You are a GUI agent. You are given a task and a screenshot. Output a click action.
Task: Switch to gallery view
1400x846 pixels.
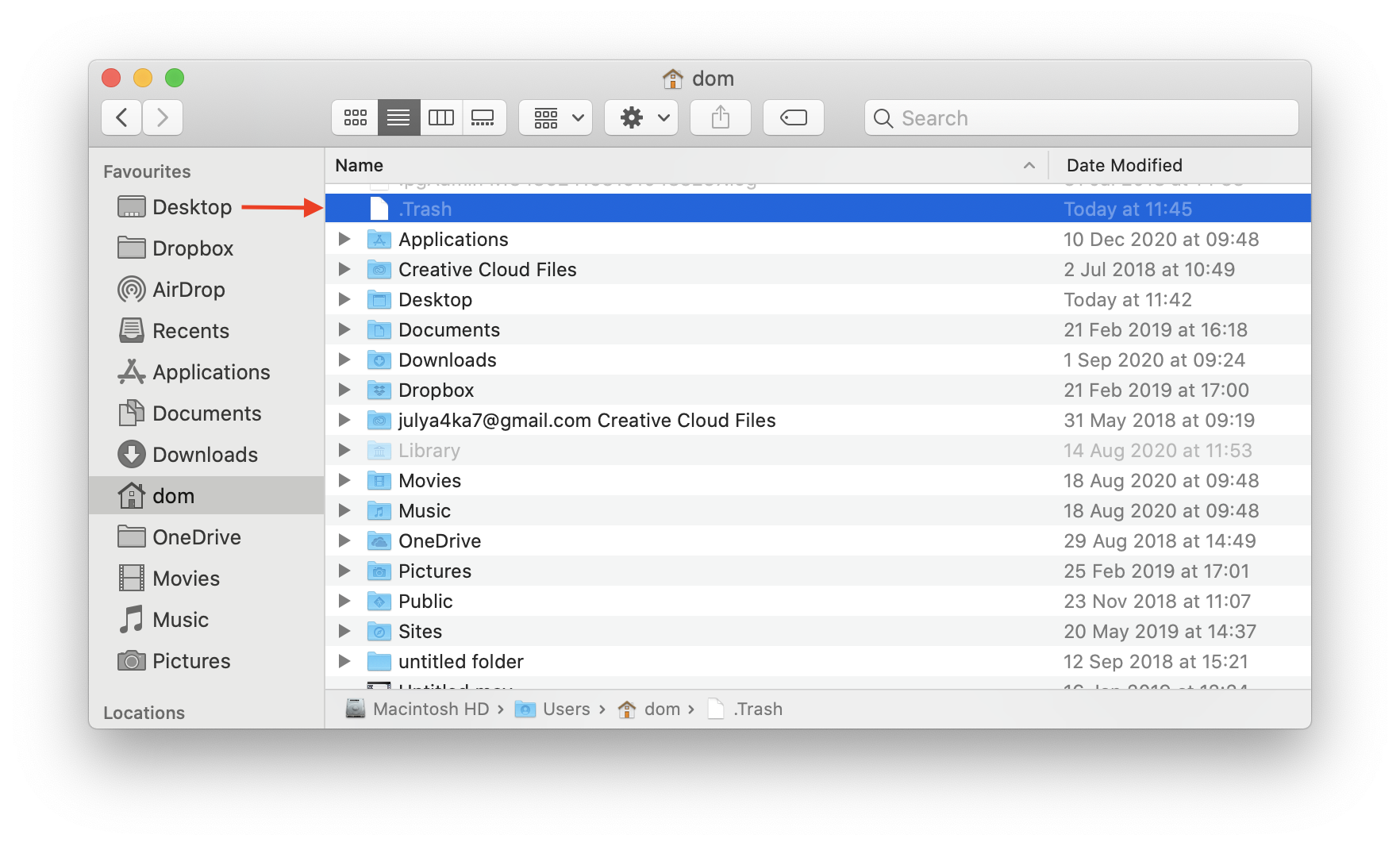485,117
